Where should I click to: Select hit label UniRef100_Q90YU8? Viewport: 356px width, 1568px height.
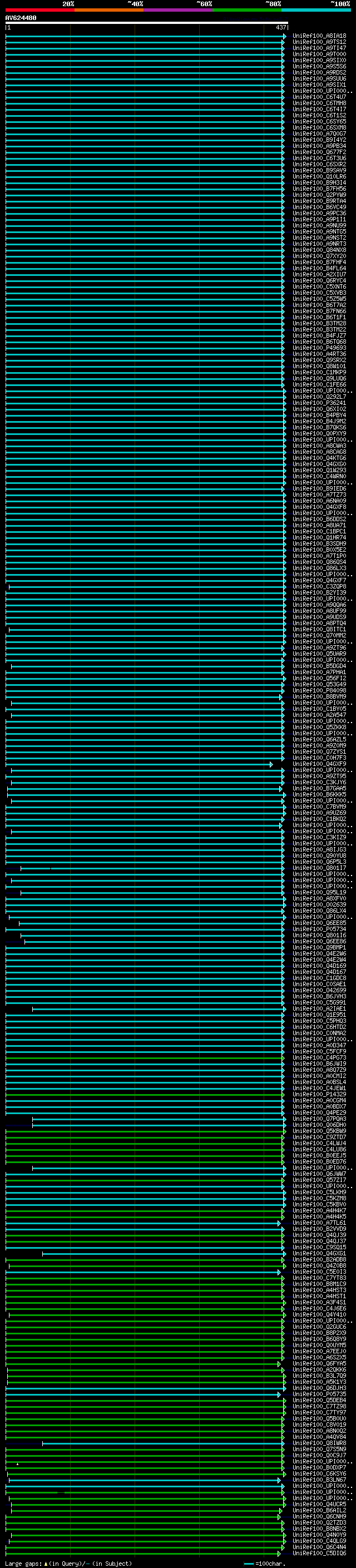pos(319,855)
